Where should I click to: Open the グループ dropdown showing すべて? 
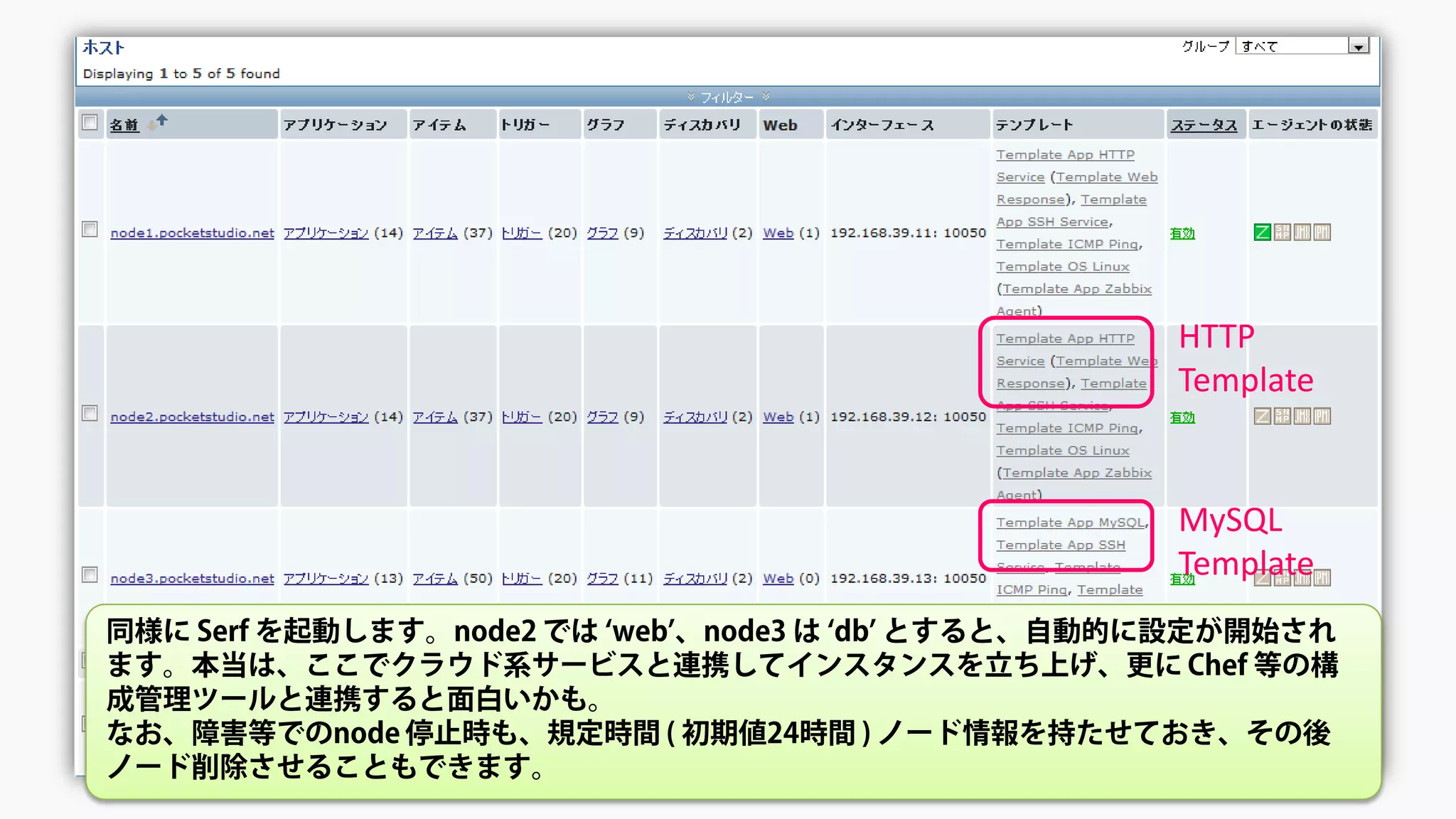1302,46
